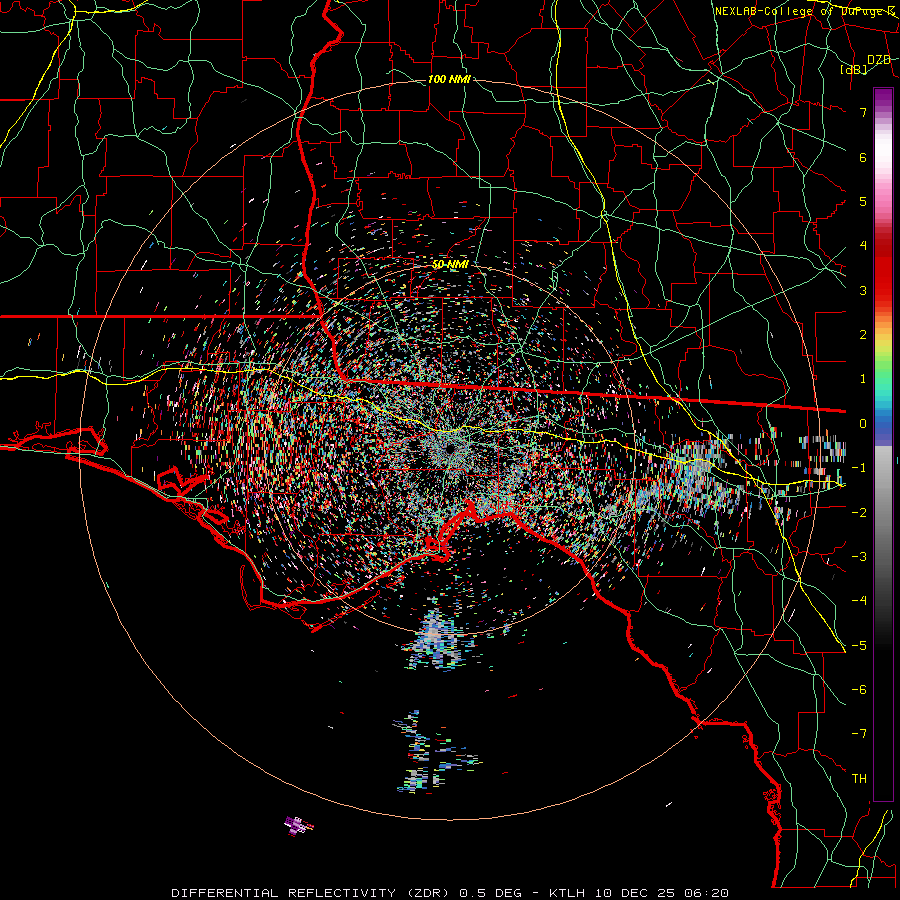This screenshot has width=900, height=900.
Task: Click the -4 value on the ZDR scale
Action: (859, 600)
